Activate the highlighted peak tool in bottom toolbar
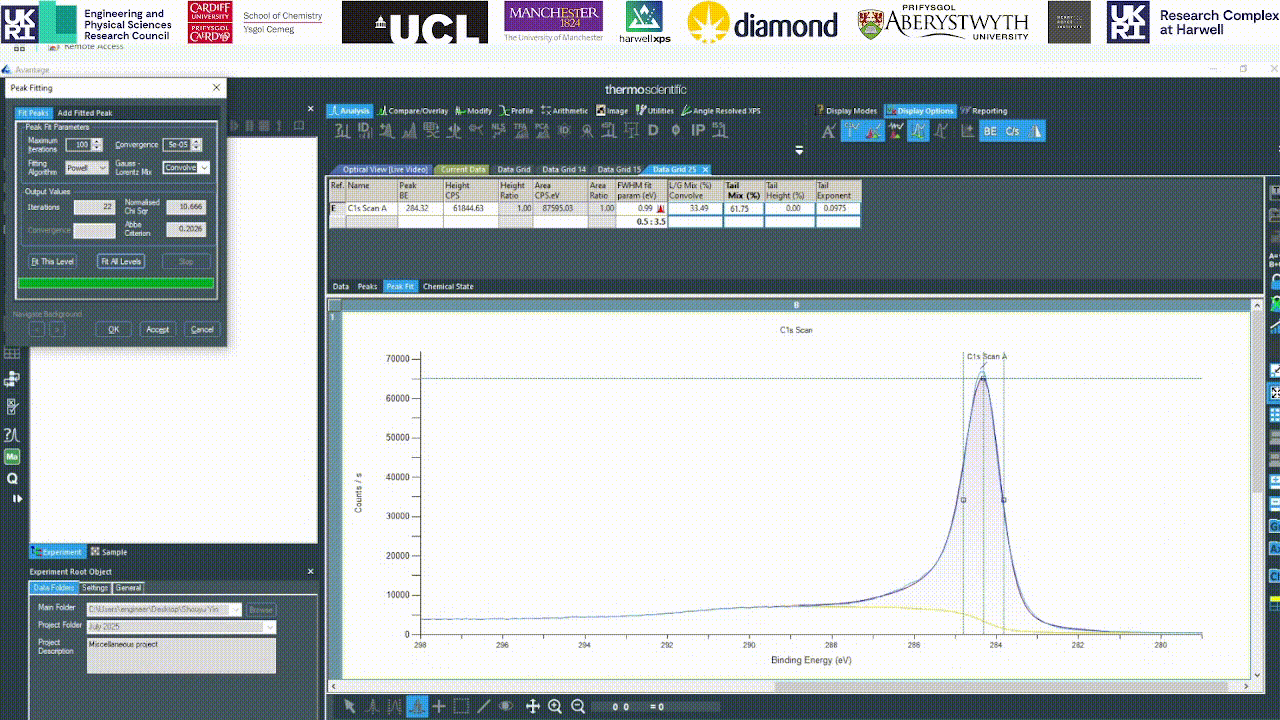The width and height of the screenshot is (1280, 720). tap(417, 706)
